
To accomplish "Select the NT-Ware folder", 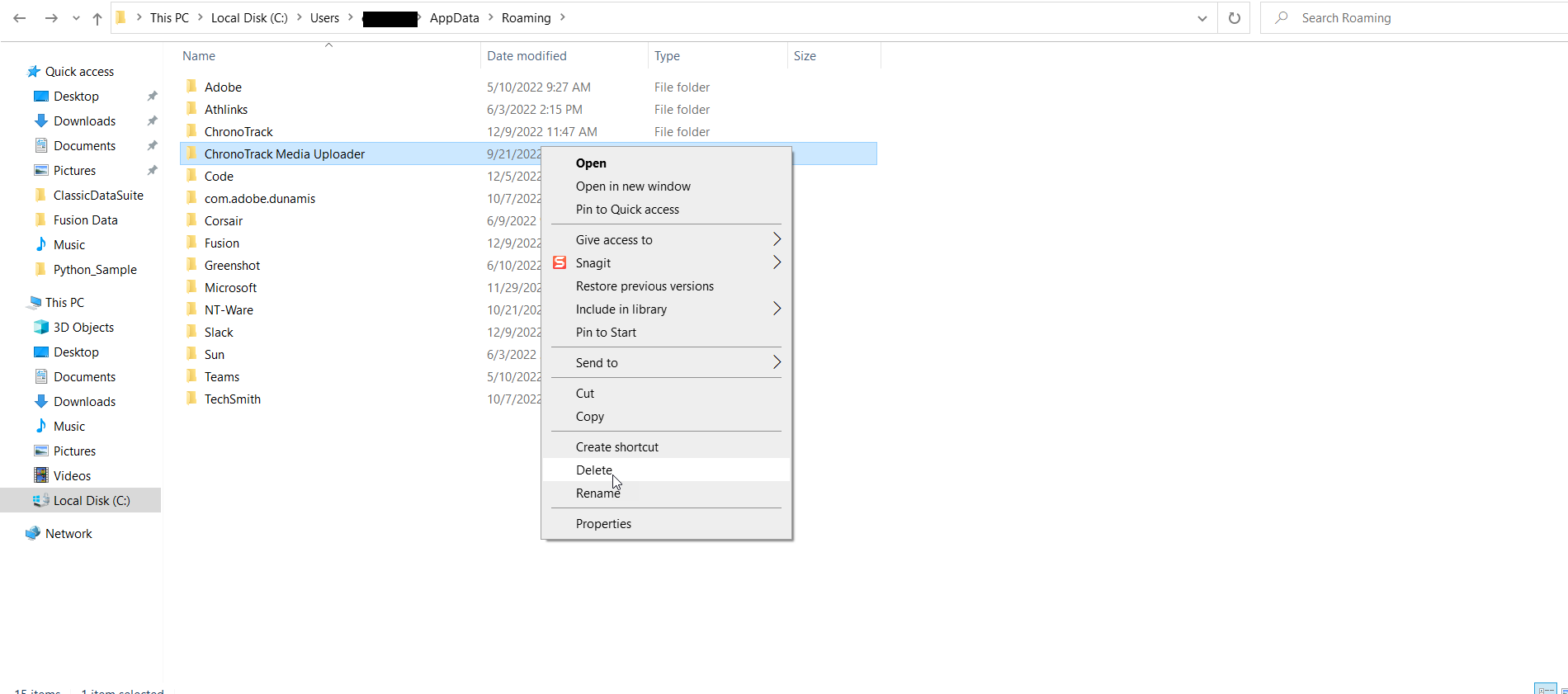I will [229, 310].
